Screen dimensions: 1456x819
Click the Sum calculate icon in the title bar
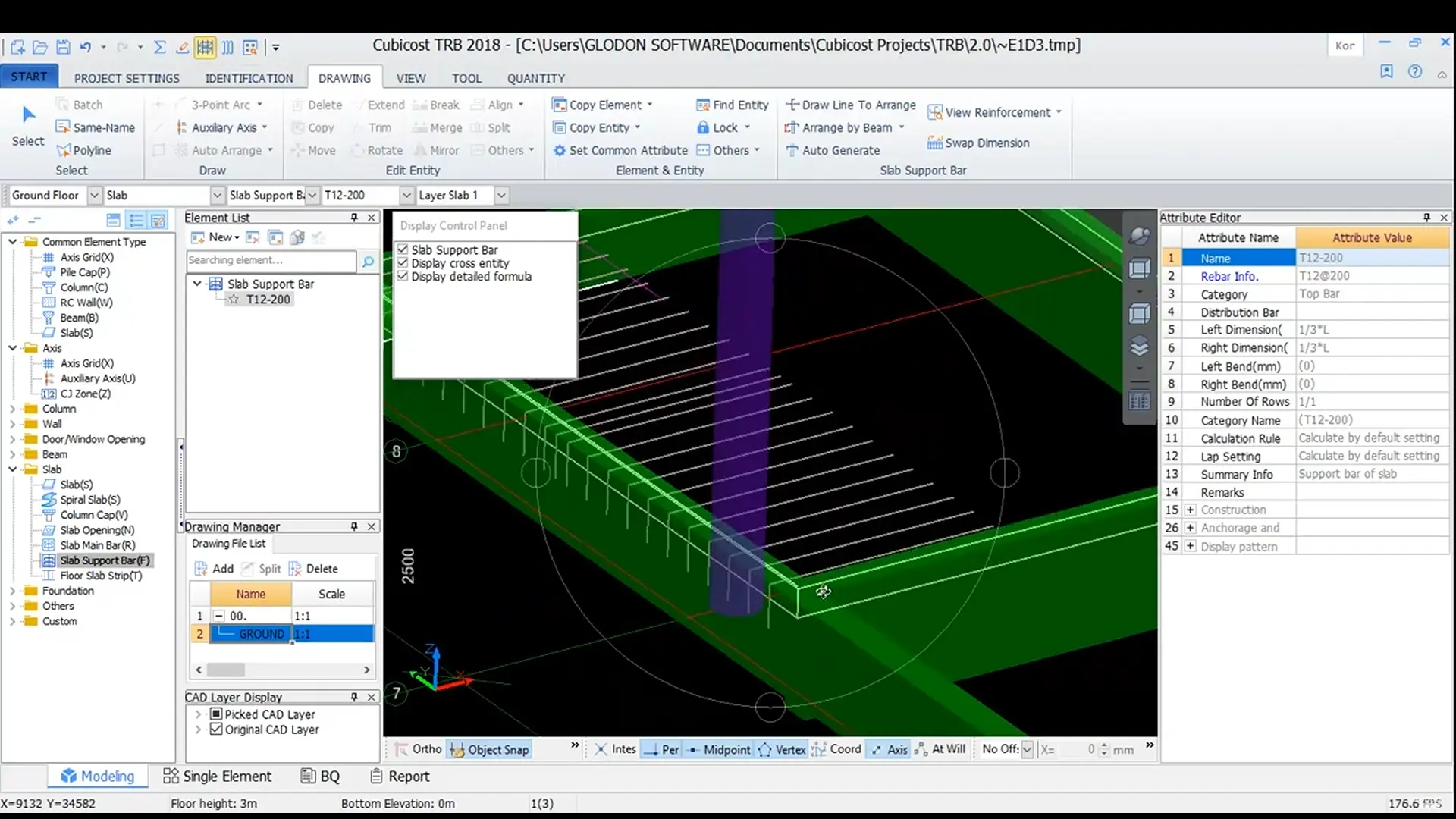[x=160, y=47]
